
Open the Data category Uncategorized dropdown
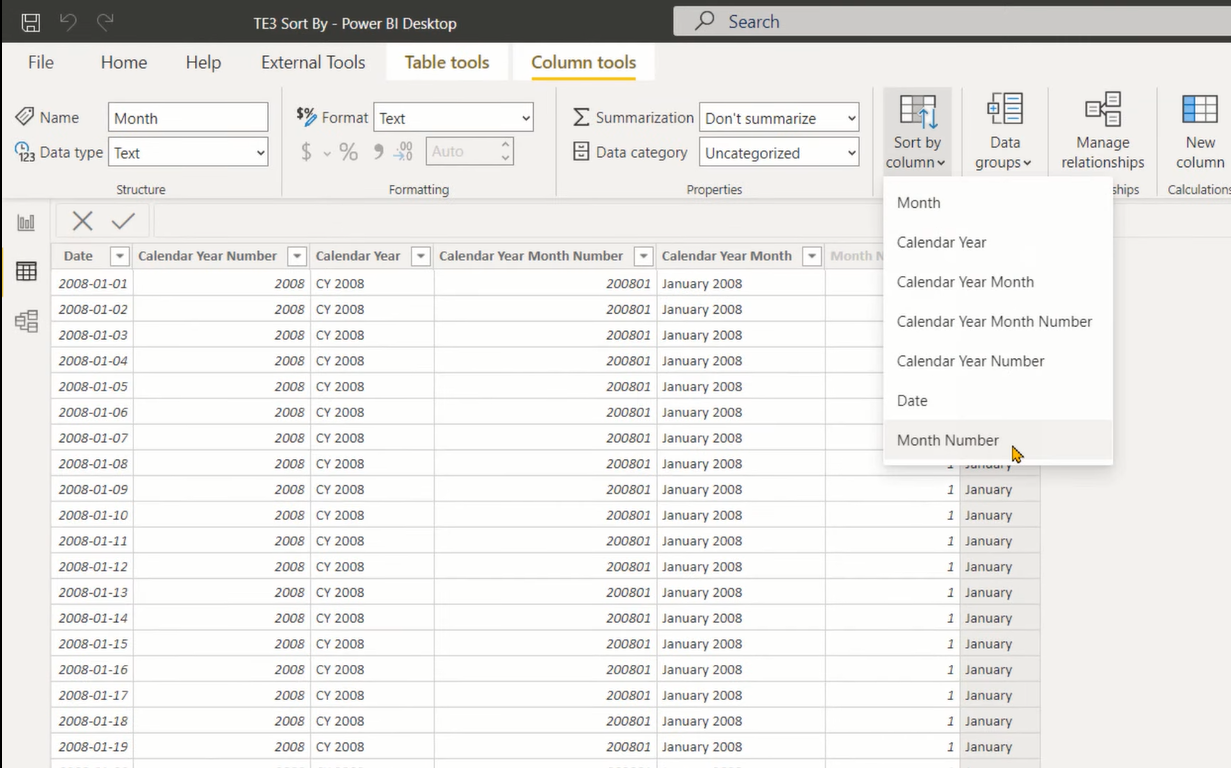point(779,153)
